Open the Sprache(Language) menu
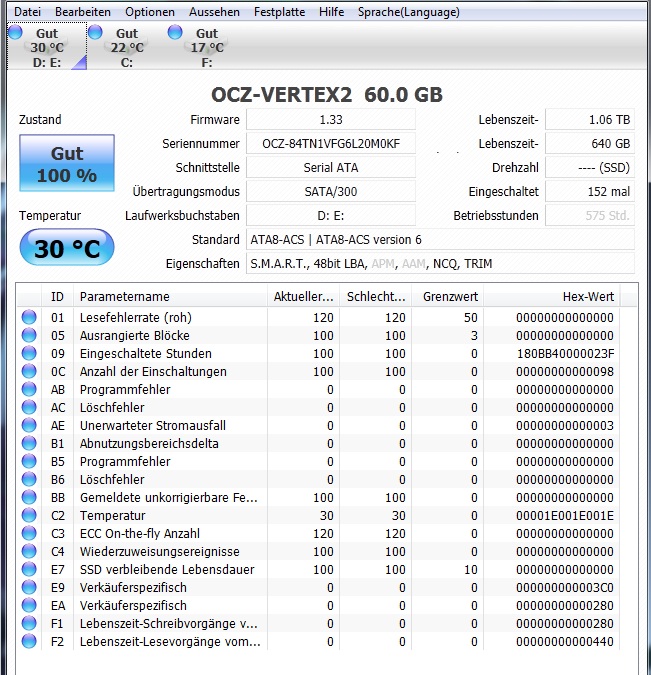The height and width of the screenshot is (675, 651). [x=409, y=12]
